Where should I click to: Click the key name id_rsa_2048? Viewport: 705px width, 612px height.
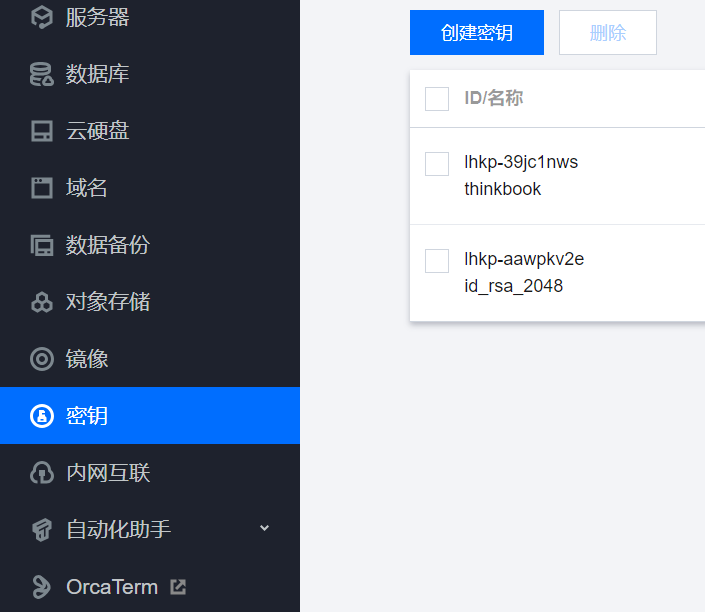513,286
